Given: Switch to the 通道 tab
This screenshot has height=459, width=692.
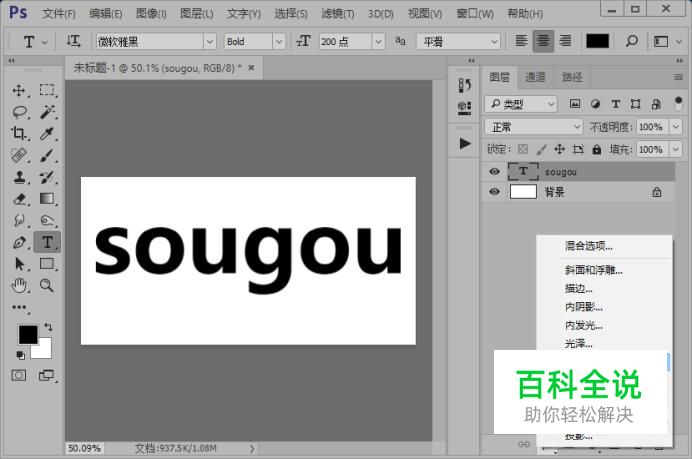Looking at the screenshot, I should coord(535,77).
